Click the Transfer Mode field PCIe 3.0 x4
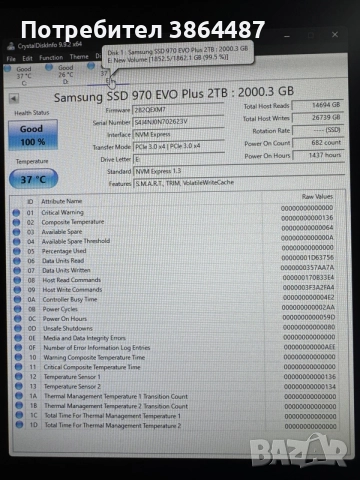This screenshot has height=480, width=360. (x=179, y=146)
